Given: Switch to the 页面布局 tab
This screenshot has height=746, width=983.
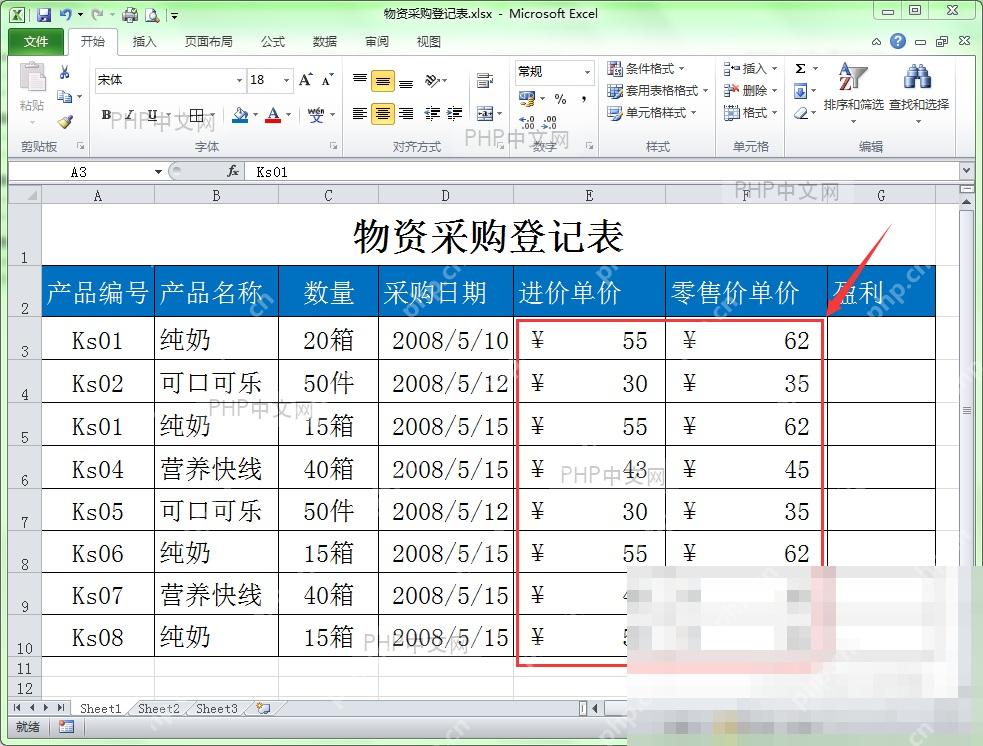Looking at the screenshot, I should point(208,41).
